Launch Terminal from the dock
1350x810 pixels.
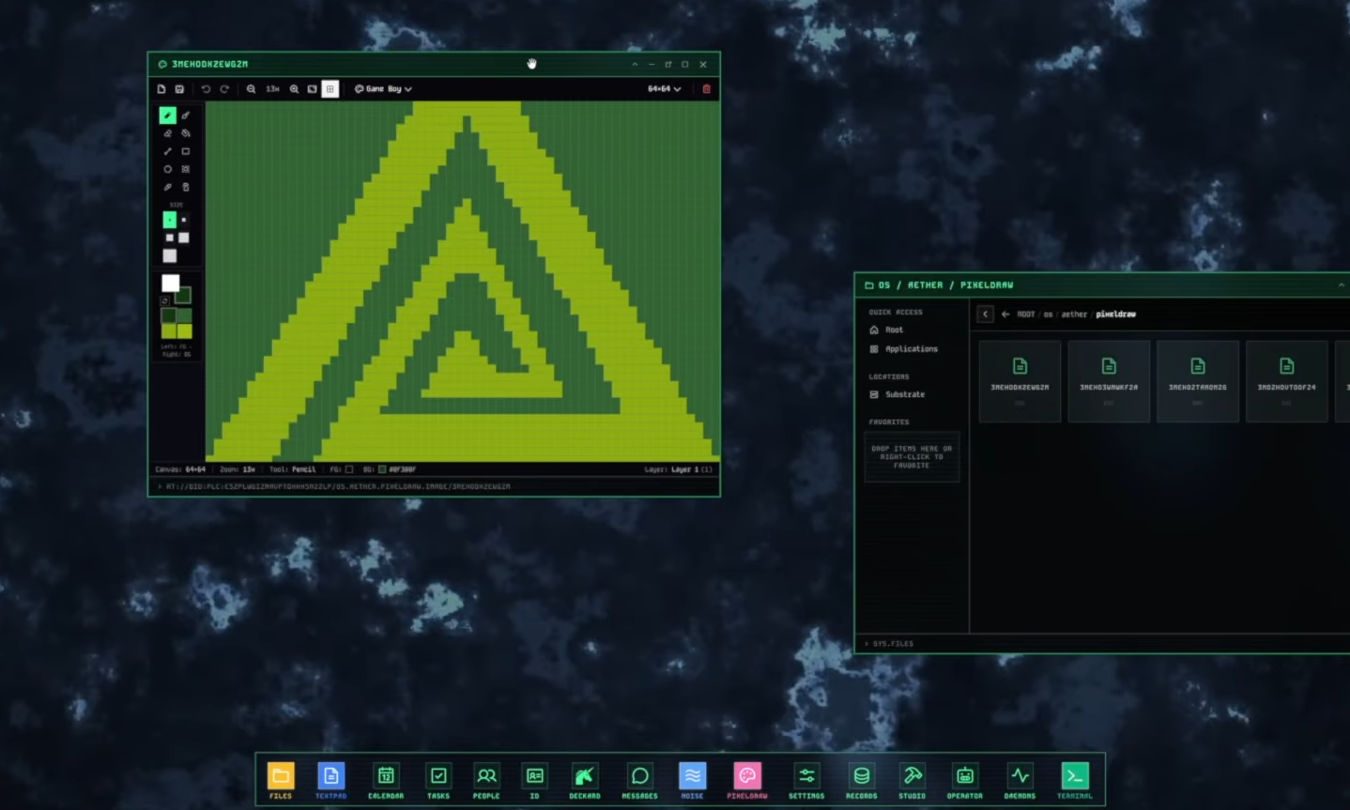coord(1075,780)
